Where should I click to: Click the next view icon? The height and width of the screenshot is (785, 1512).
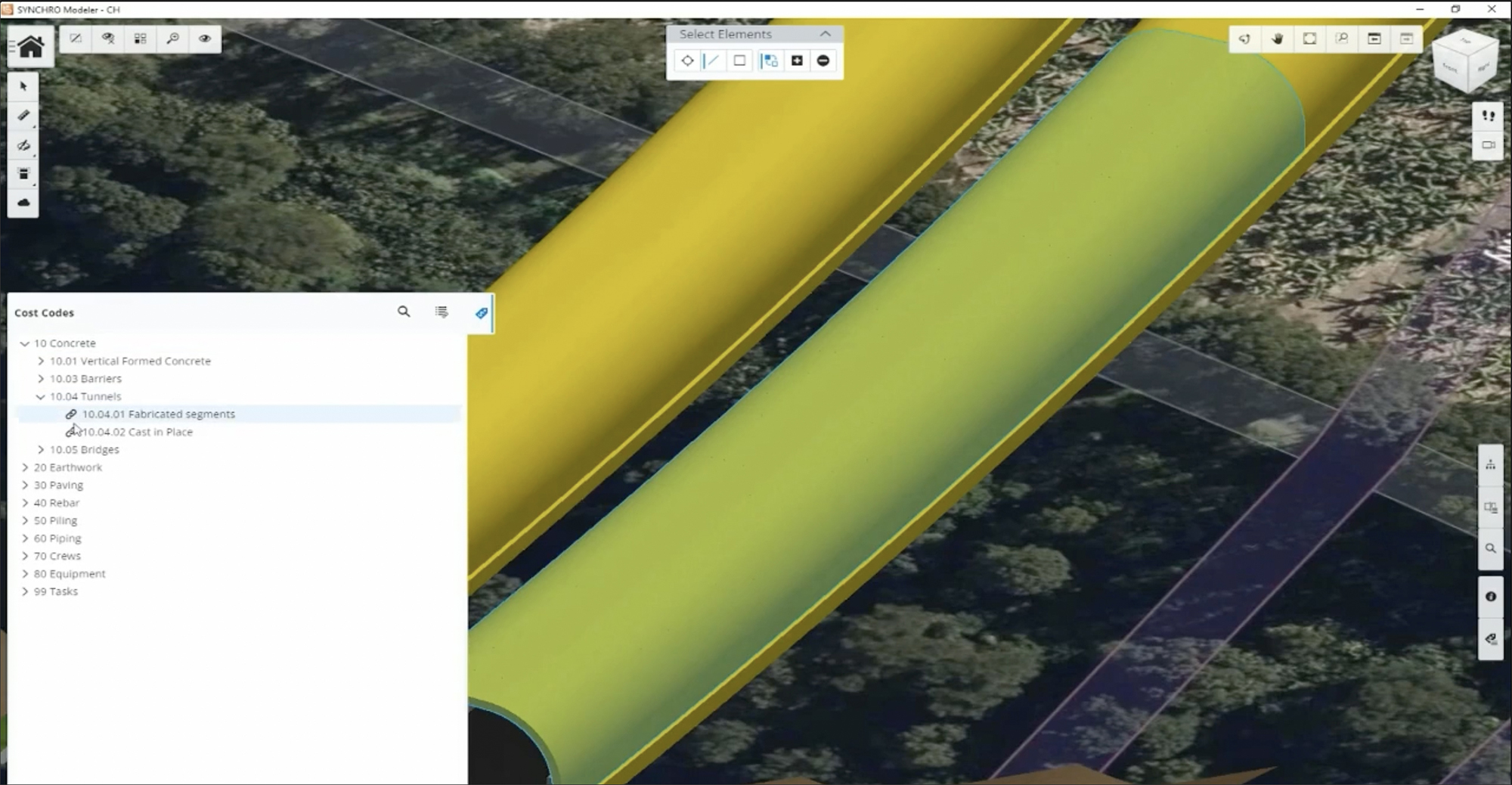tap(1406, 39)
